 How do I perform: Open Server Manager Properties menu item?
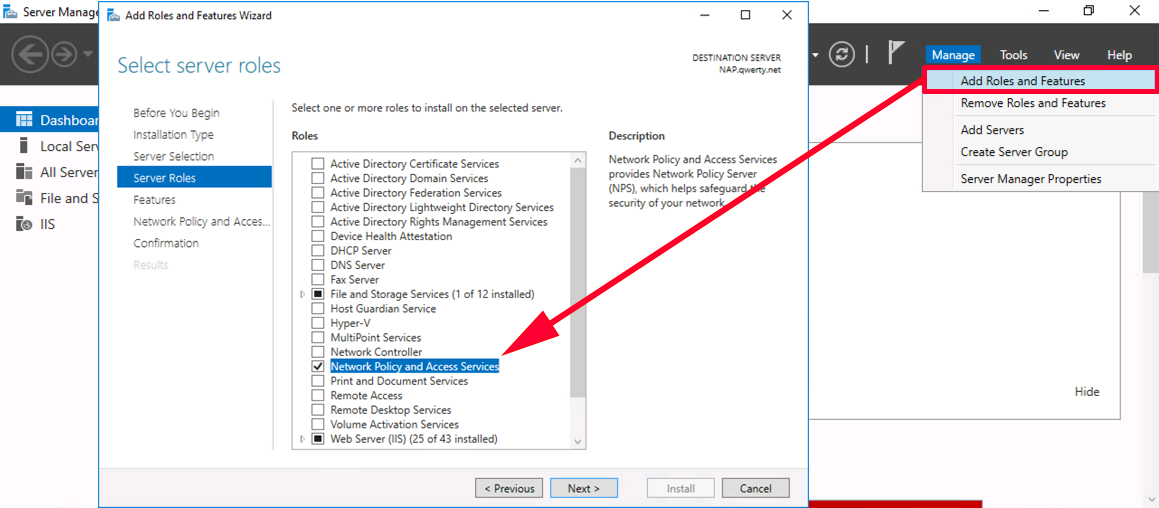coord(1040,178)
